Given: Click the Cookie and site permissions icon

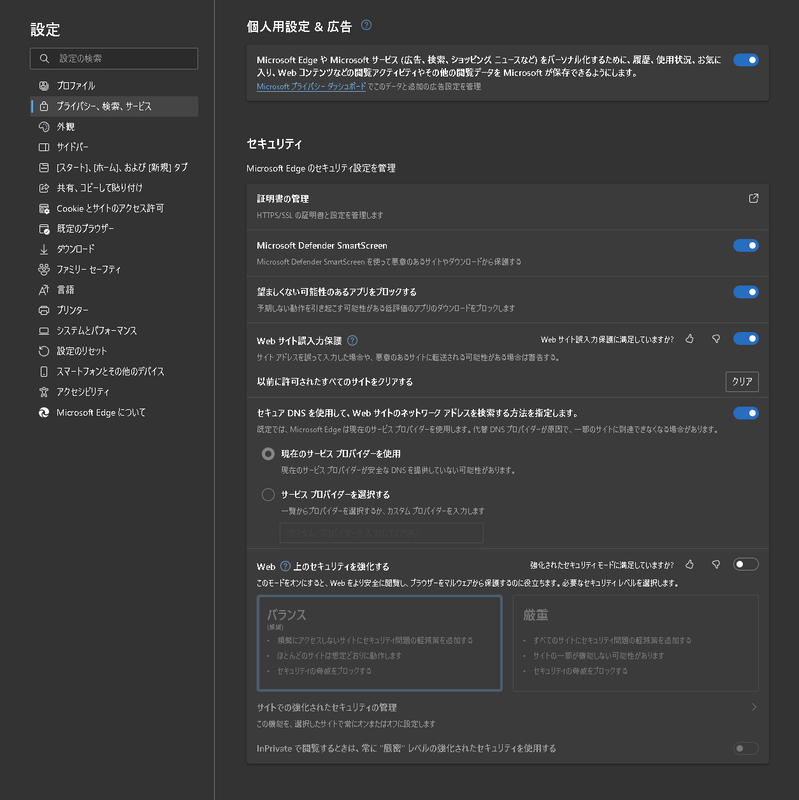Looking at the screenshot, I should (x=44, y=208).
